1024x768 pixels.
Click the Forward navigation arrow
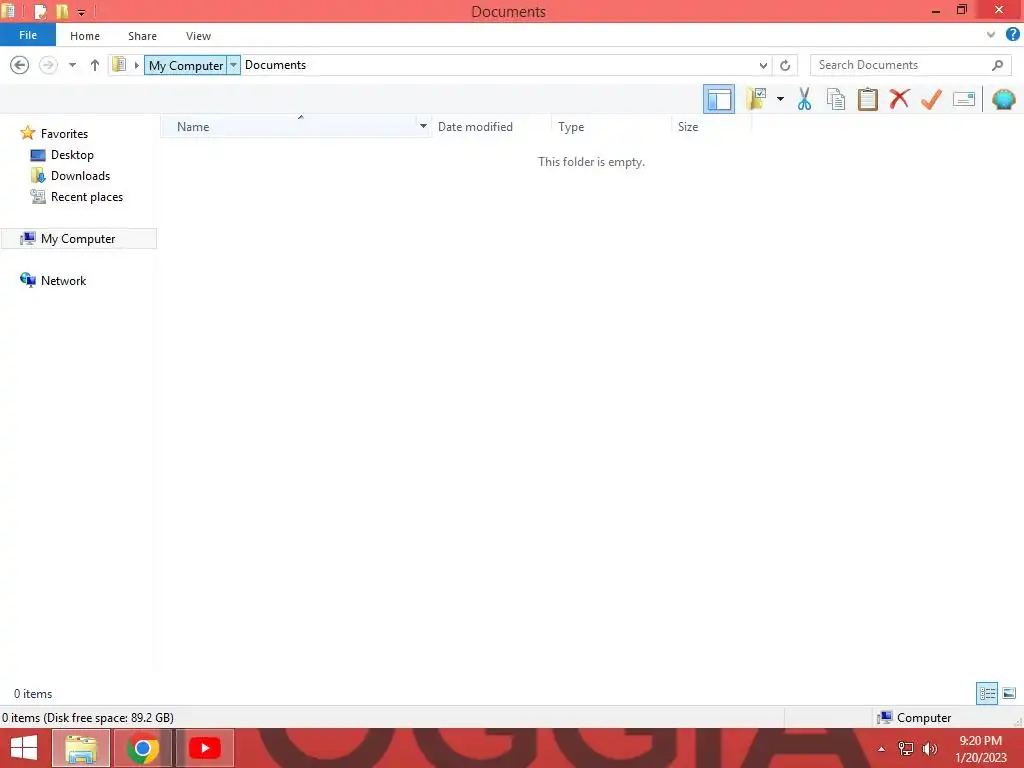click(48, 65)
